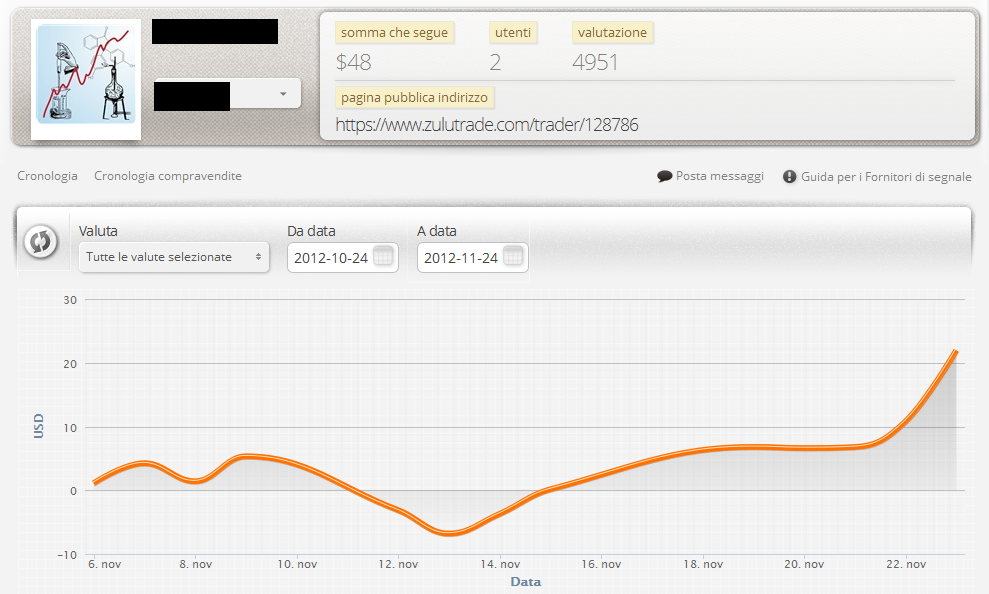
Task: Click the orange line's lowest dip near 13. nov
Action: 448,533
